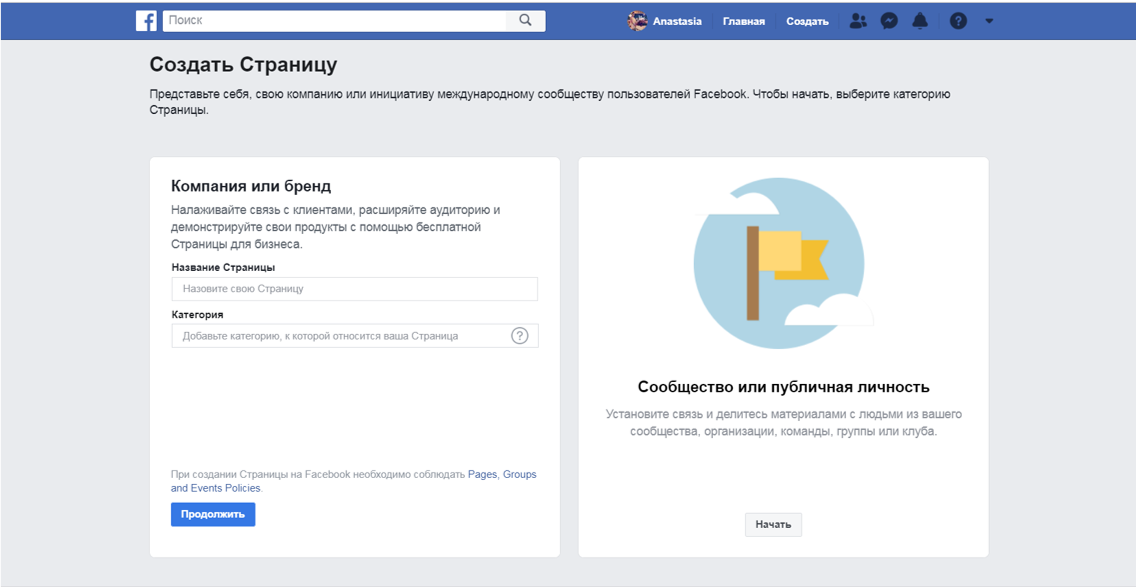The height and width of the screenshot is (587, 1136).
Task: Open the Главная menu item
Action: click(743, 21)
